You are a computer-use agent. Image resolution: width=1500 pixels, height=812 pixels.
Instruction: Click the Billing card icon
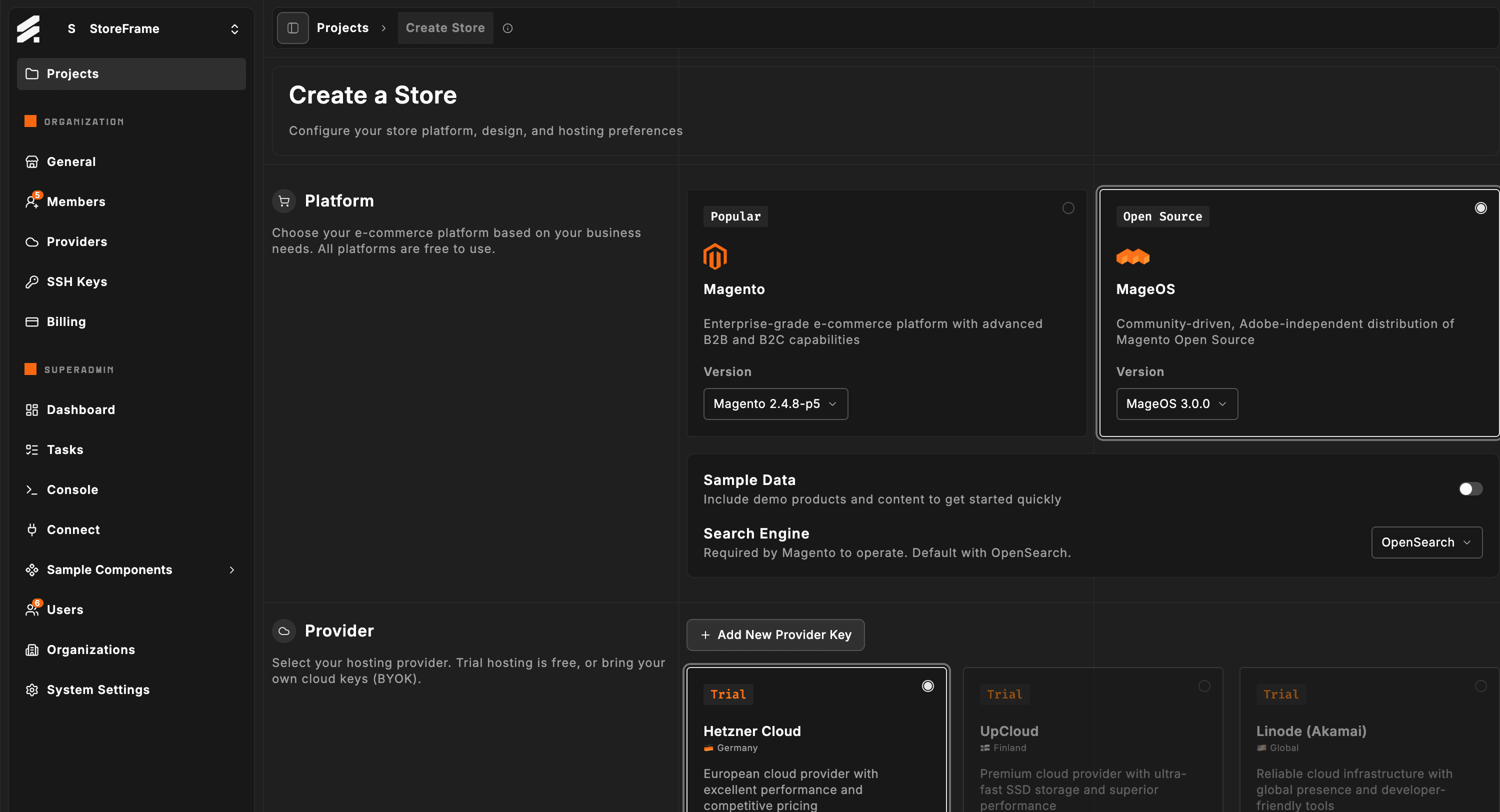[x=32, y=322]
